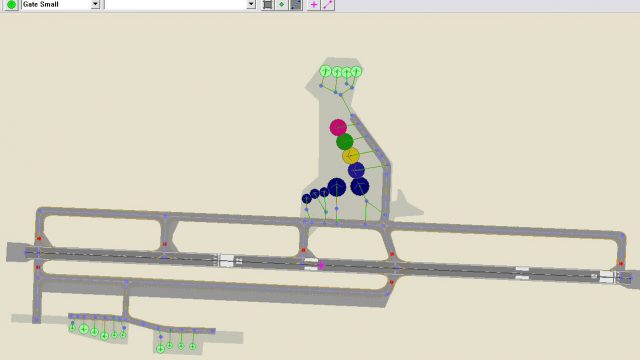
Task: Select the dark green parking spot circle
Action: click(x=344, y=142)
